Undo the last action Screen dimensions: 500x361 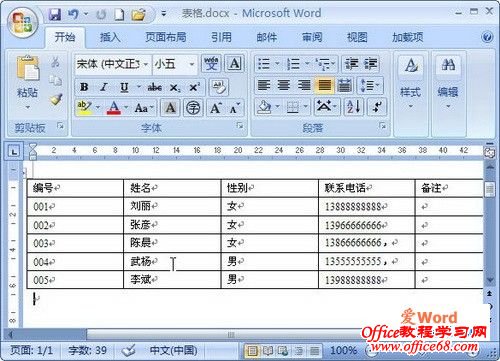[73, 14]
